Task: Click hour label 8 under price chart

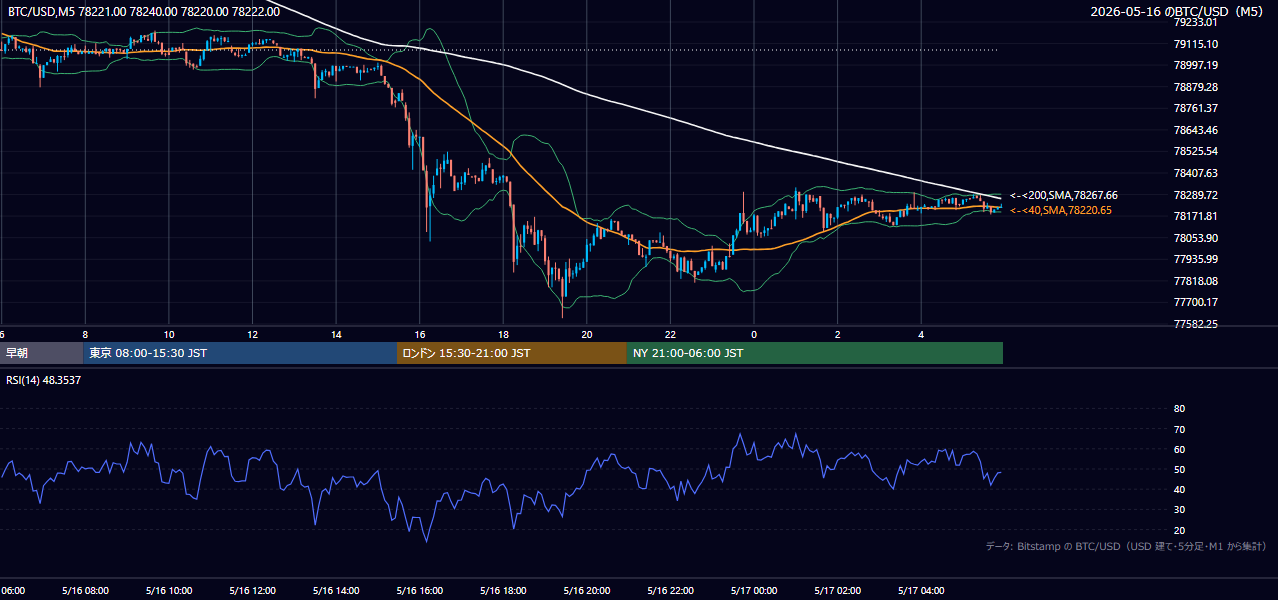Action: (x=85, y=334)
